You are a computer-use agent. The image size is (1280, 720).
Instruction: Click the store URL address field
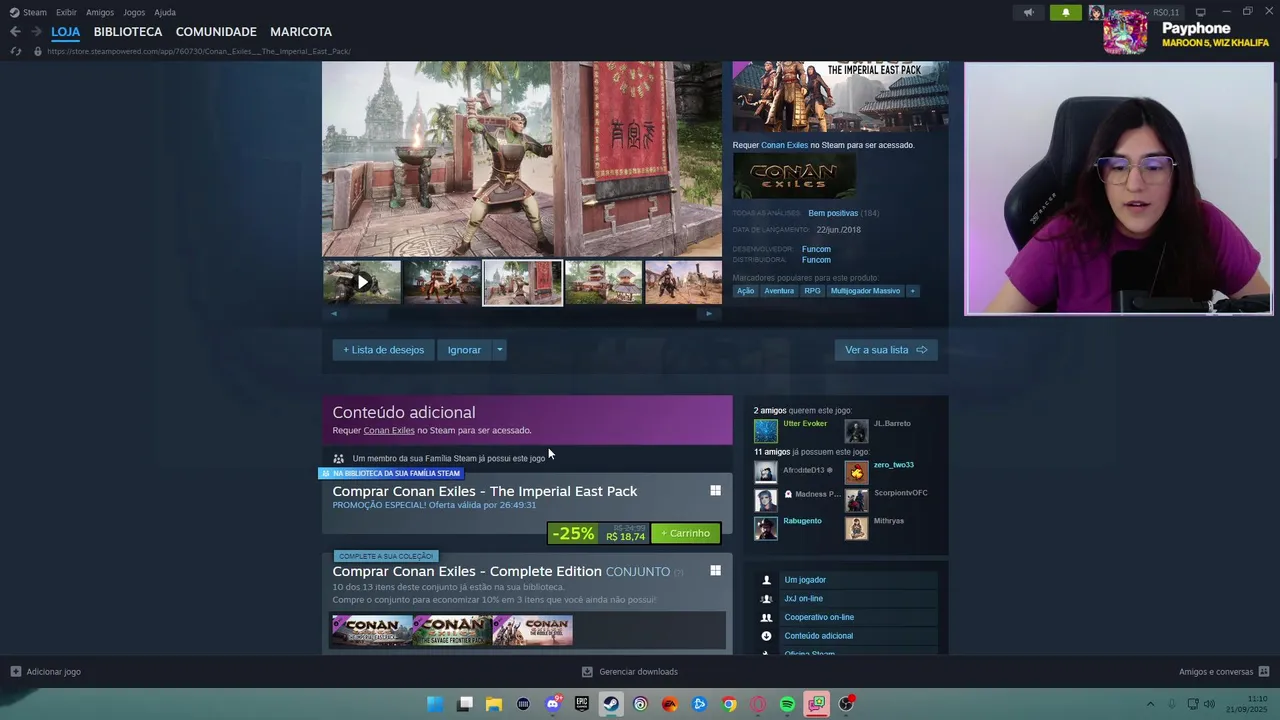coord(198,51)
